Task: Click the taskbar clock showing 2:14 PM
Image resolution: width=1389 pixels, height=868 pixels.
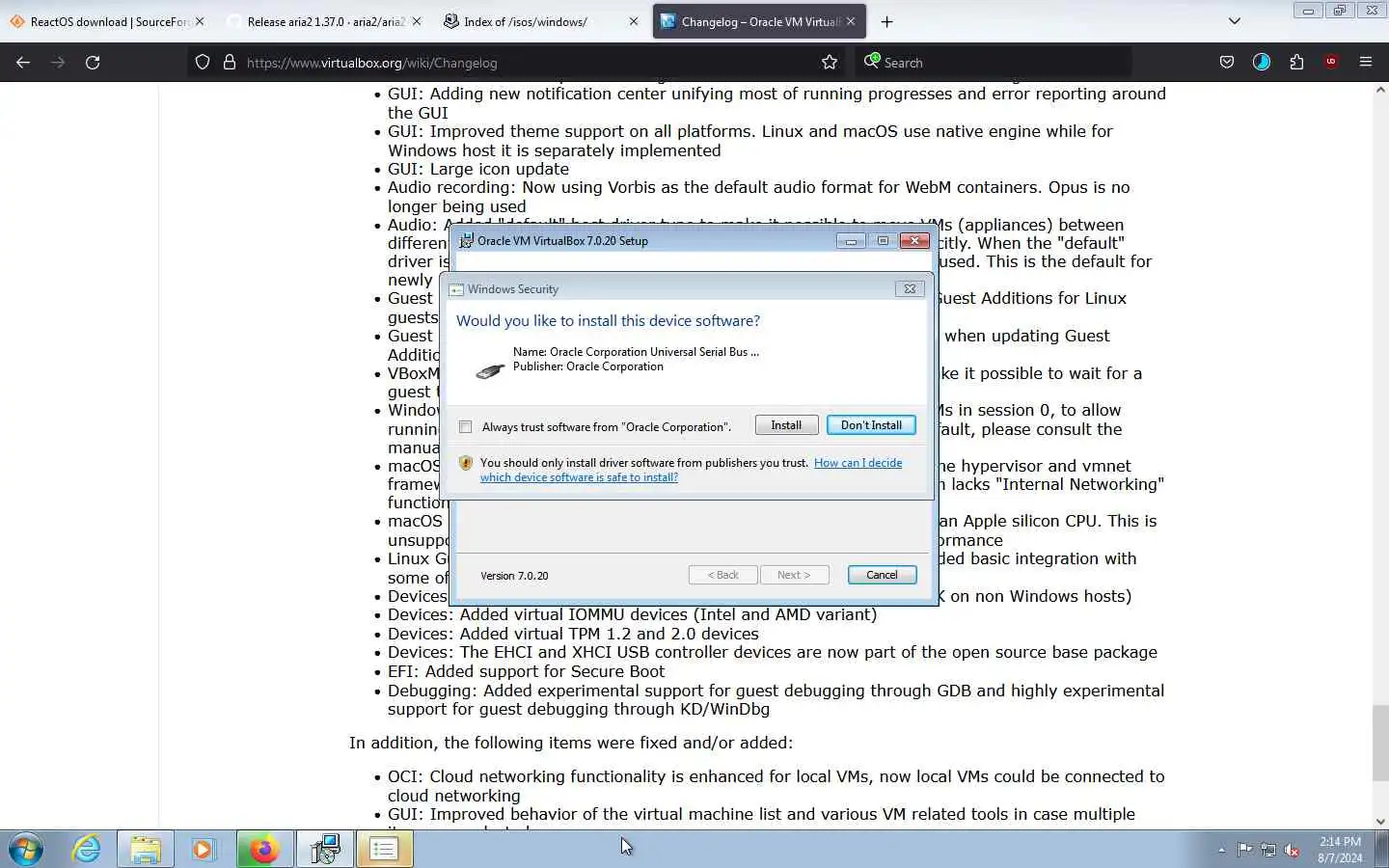Action: [x=1340, y=850]
